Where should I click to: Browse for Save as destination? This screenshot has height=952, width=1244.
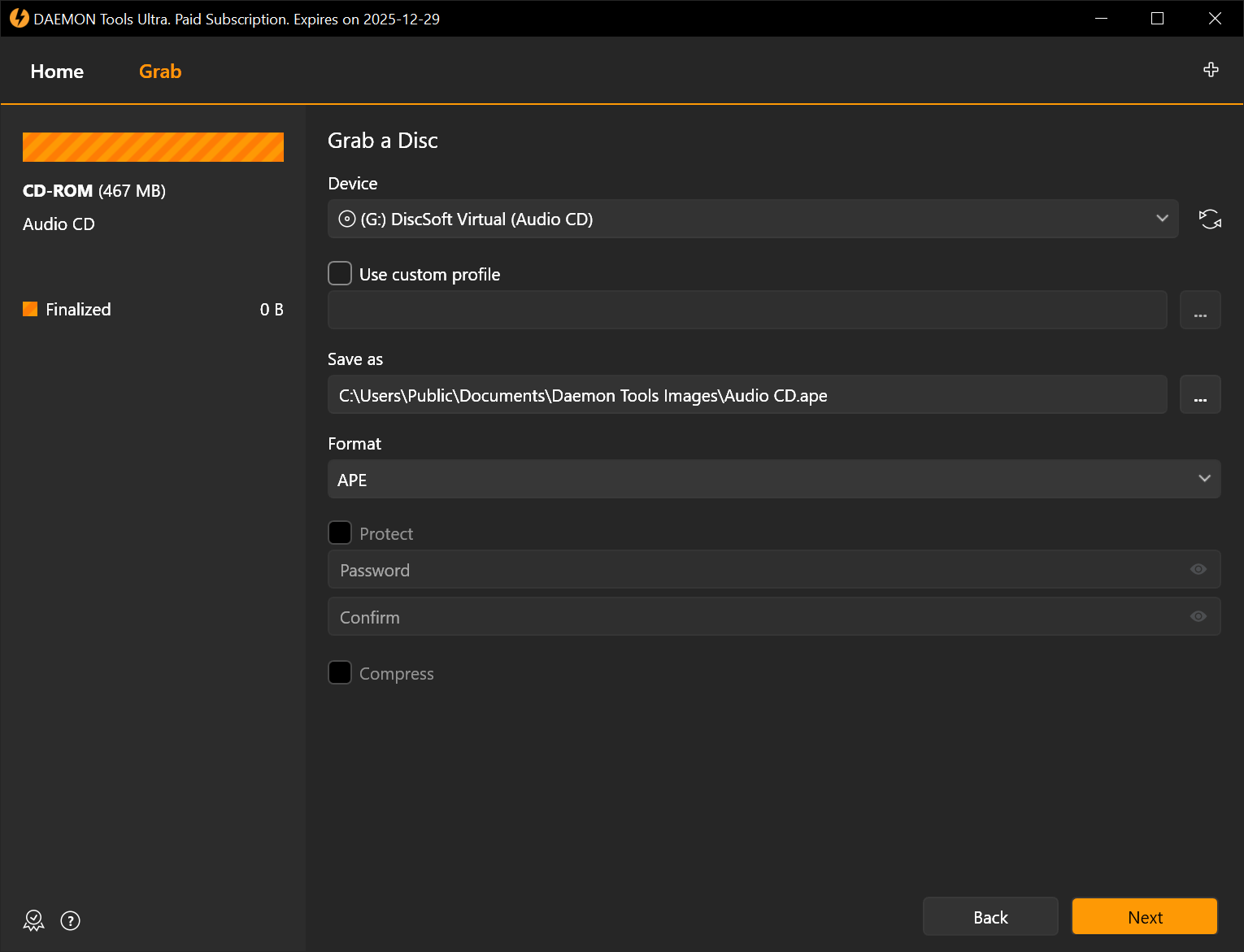pyautogui.click(x=1200, y=395)
